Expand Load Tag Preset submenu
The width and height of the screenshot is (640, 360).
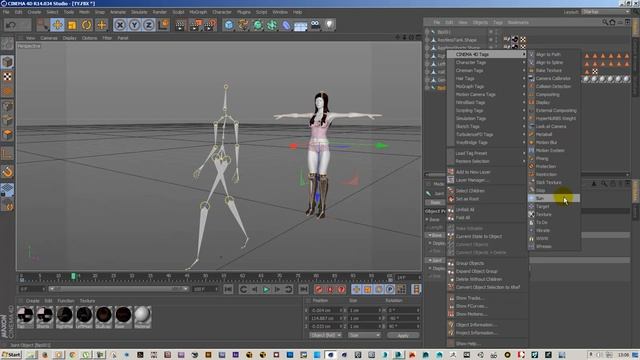pos(487,153)
